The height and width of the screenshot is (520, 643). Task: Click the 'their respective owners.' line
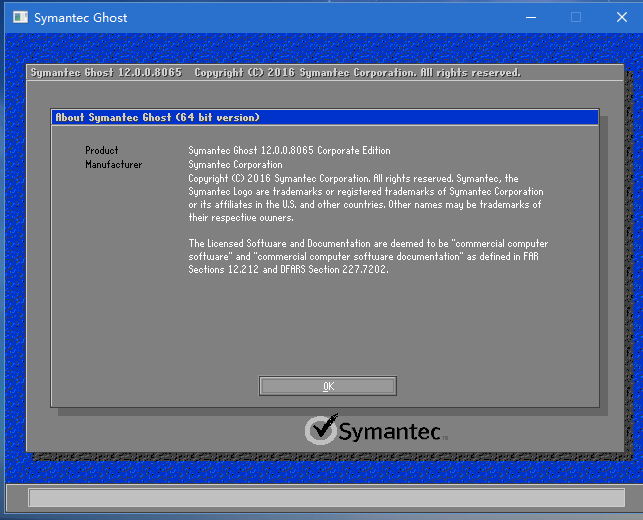[x=241, y=217]
